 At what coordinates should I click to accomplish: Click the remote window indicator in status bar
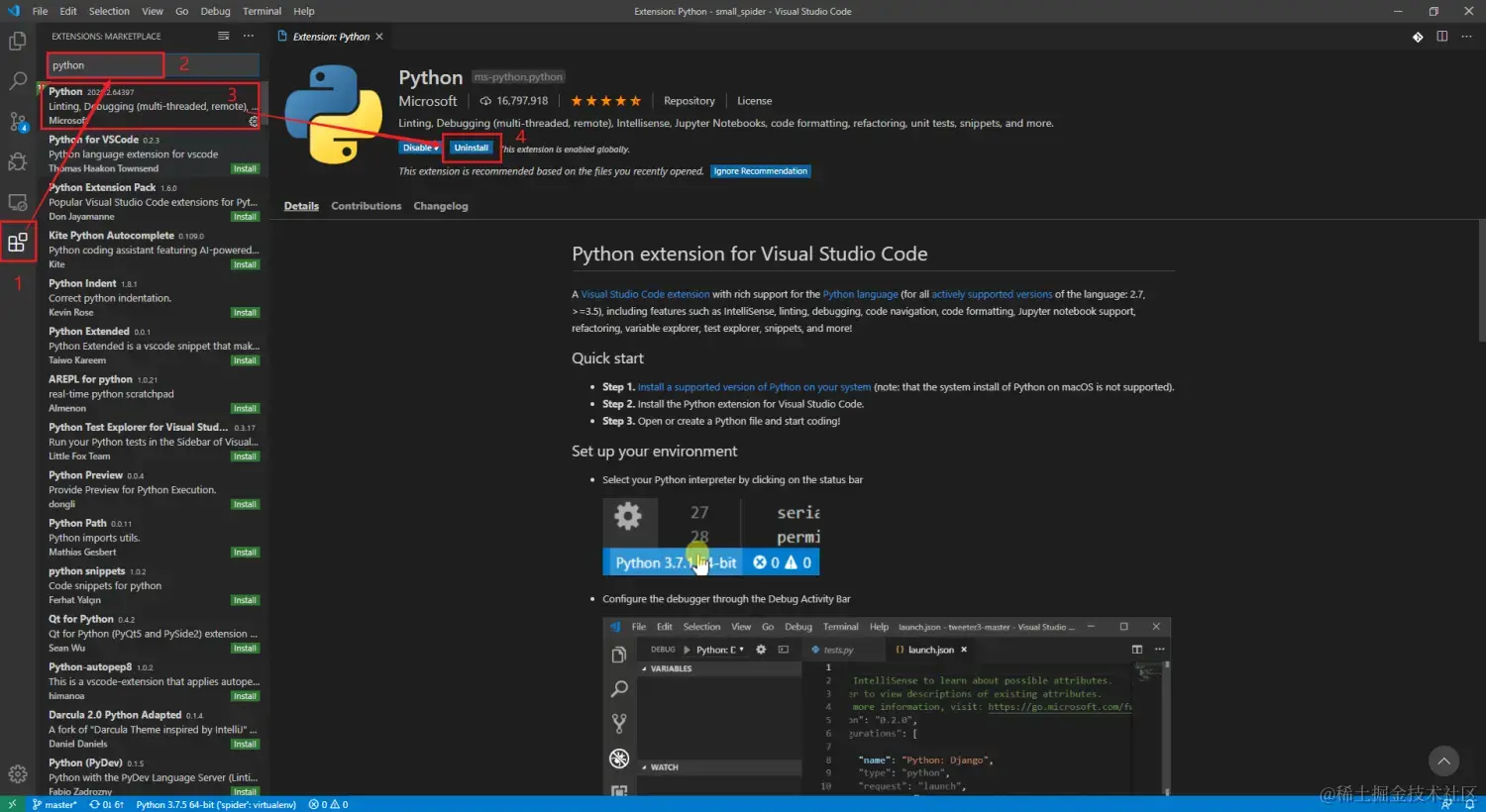tap(12, 804)
